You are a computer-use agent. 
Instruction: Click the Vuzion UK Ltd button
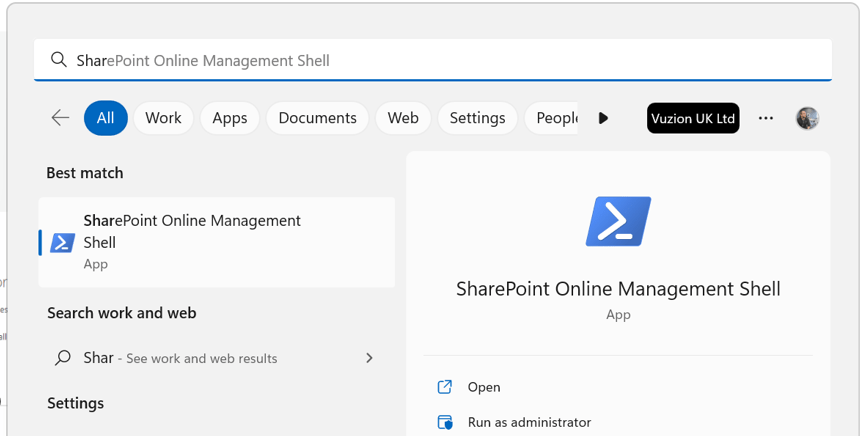click(x=693, y=118)
